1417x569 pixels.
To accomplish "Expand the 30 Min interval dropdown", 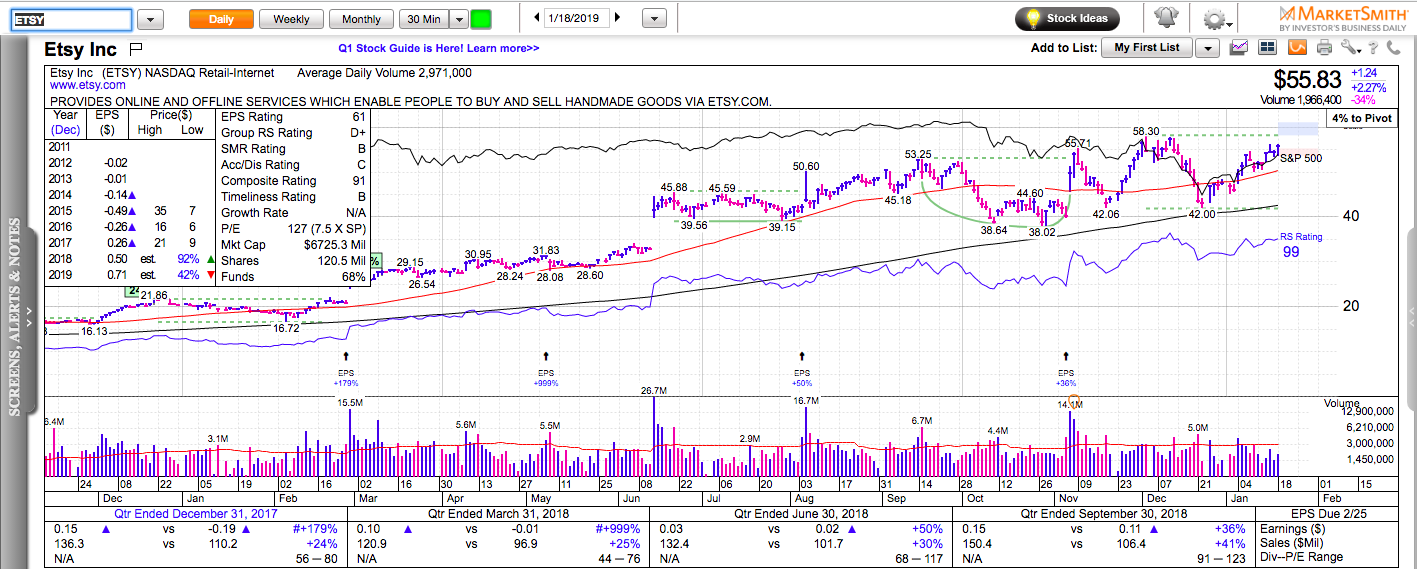I will coord(458,19).
